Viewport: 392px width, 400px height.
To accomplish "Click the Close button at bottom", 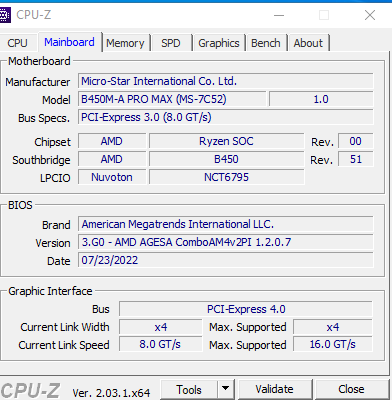I will (x=351, y=389).
